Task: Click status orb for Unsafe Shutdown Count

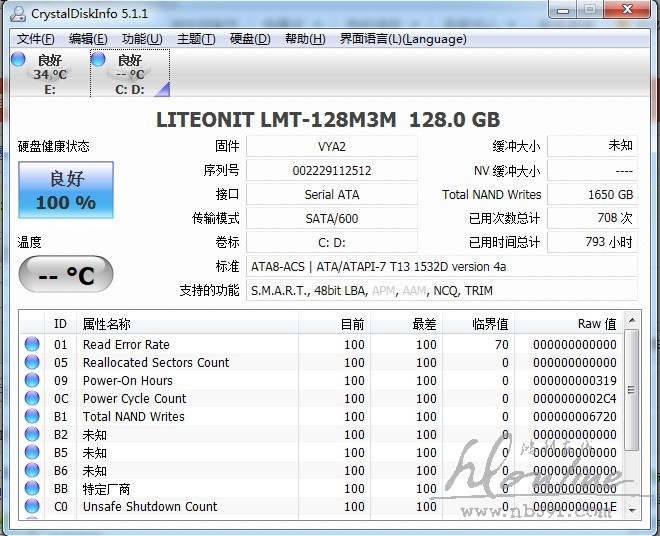Action: tap(32, 507)
